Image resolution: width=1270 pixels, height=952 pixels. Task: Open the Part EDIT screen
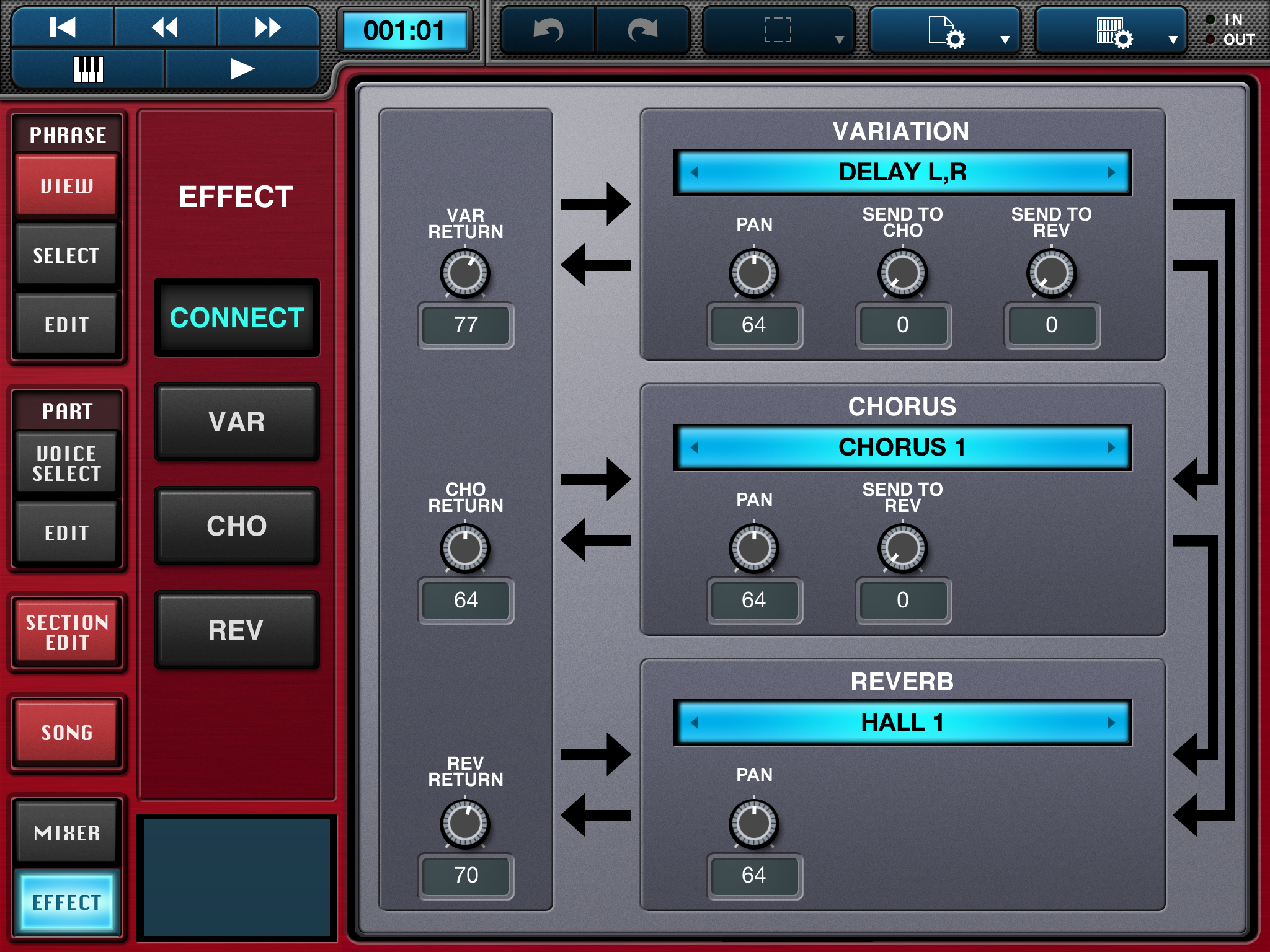pyautogui.click(x=67, y=532)
